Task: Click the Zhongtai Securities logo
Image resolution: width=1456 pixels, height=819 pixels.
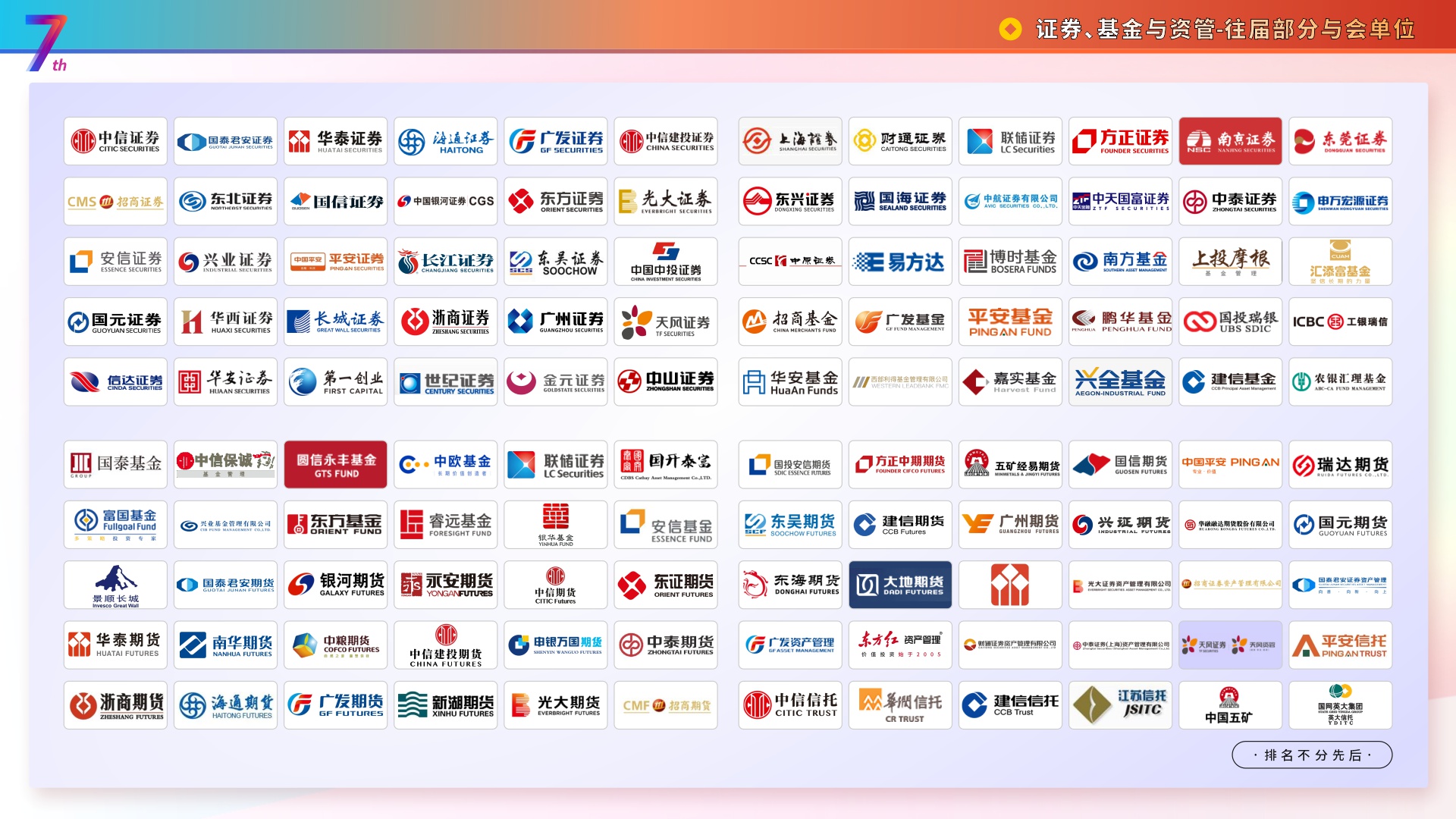Action: (1231, 201)
